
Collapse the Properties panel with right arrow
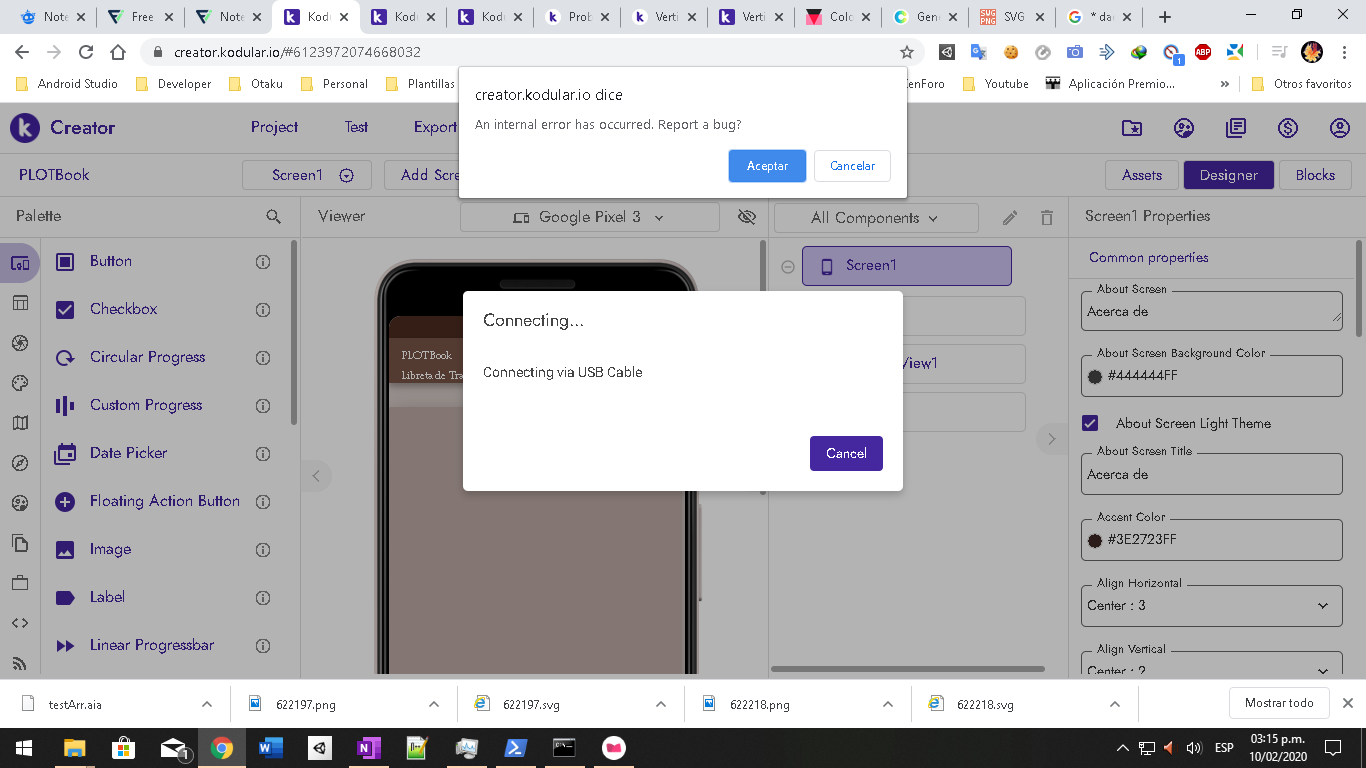(x=1051, y=438)
